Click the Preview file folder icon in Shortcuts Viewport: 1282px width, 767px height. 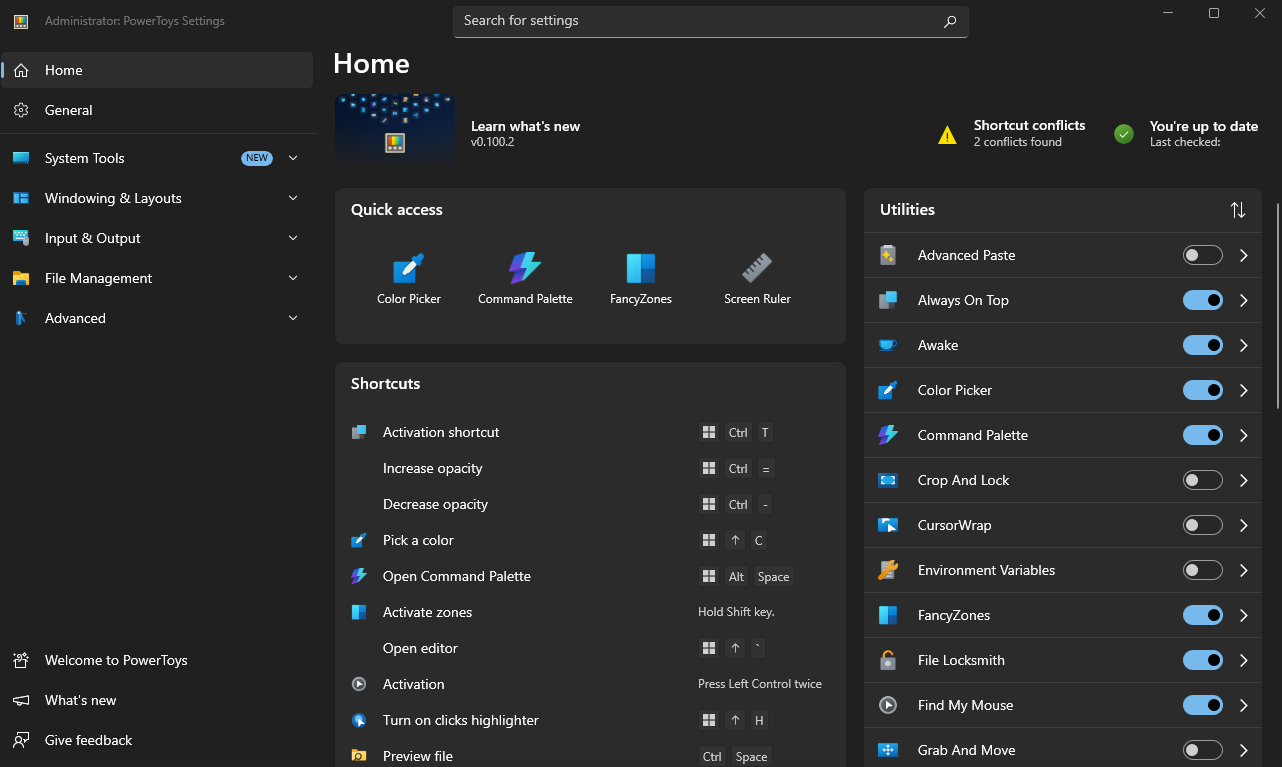[x=359, y=756]
